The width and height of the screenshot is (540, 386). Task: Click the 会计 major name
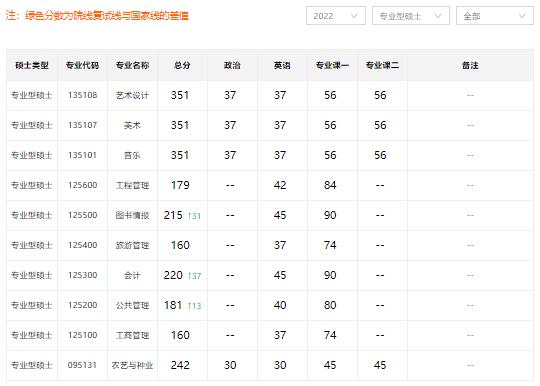point(132,275)
